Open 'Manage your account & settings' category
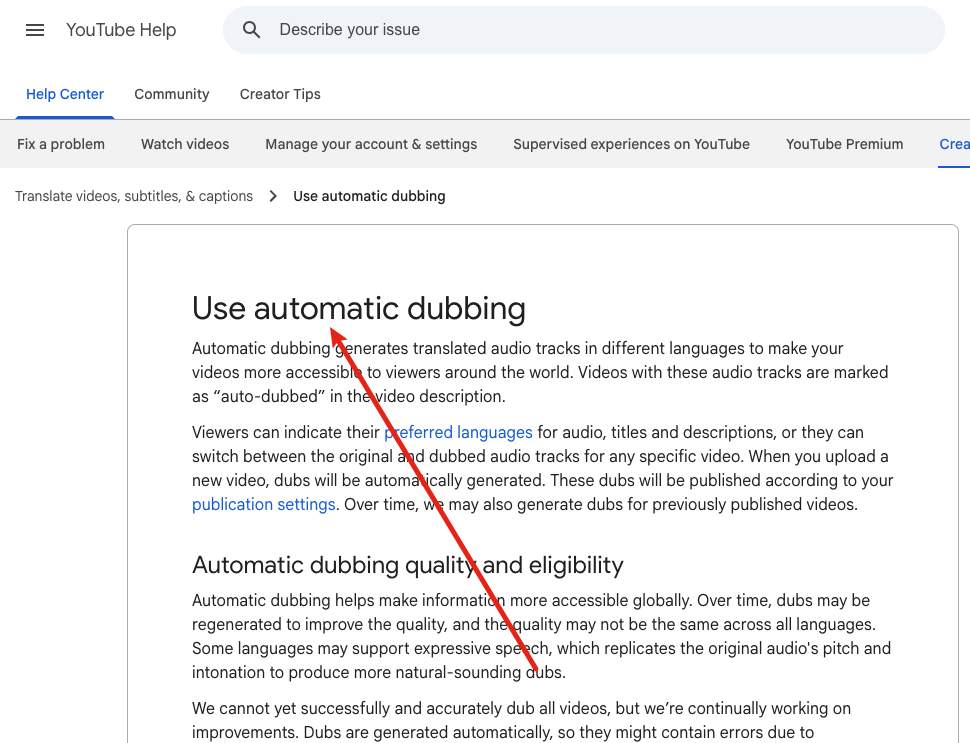 (x=371, y=144)
